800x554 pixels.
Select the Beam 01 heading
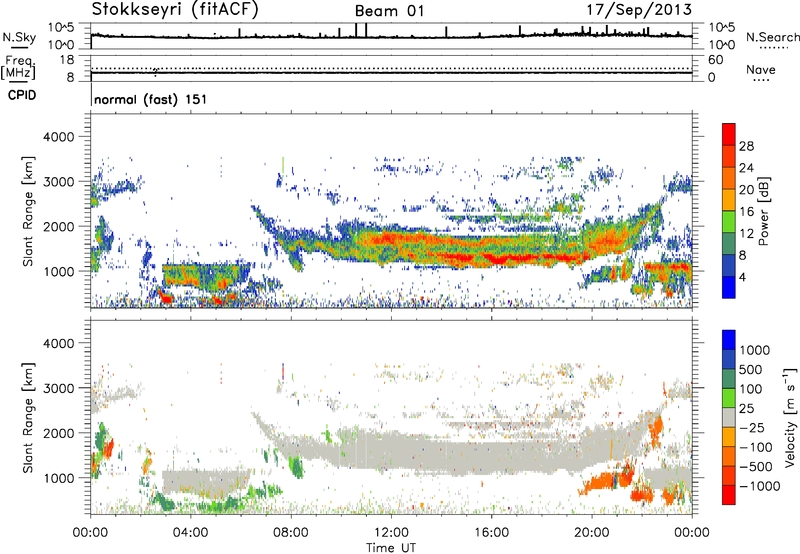(389, 11)
